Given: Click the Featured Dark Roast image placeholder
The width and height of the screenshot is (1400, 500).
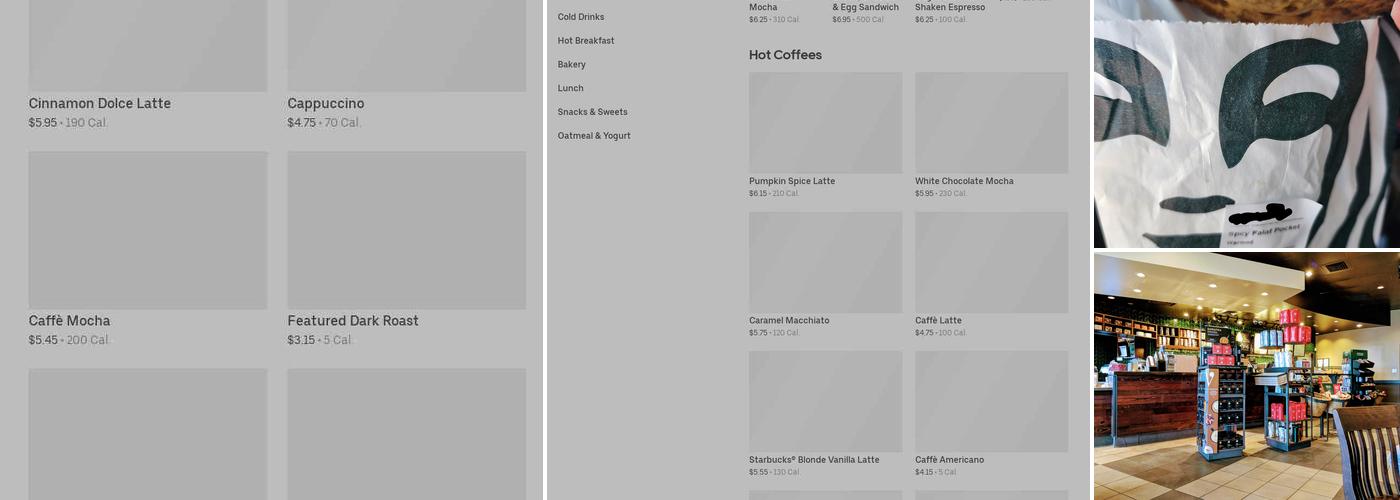Looking at the screenshot, I should click(407, 230).
